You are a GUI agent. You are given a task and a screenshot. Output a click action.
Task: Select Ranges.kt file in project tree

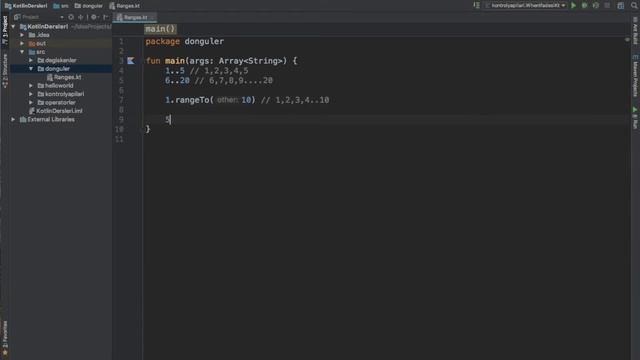[64, 77]
